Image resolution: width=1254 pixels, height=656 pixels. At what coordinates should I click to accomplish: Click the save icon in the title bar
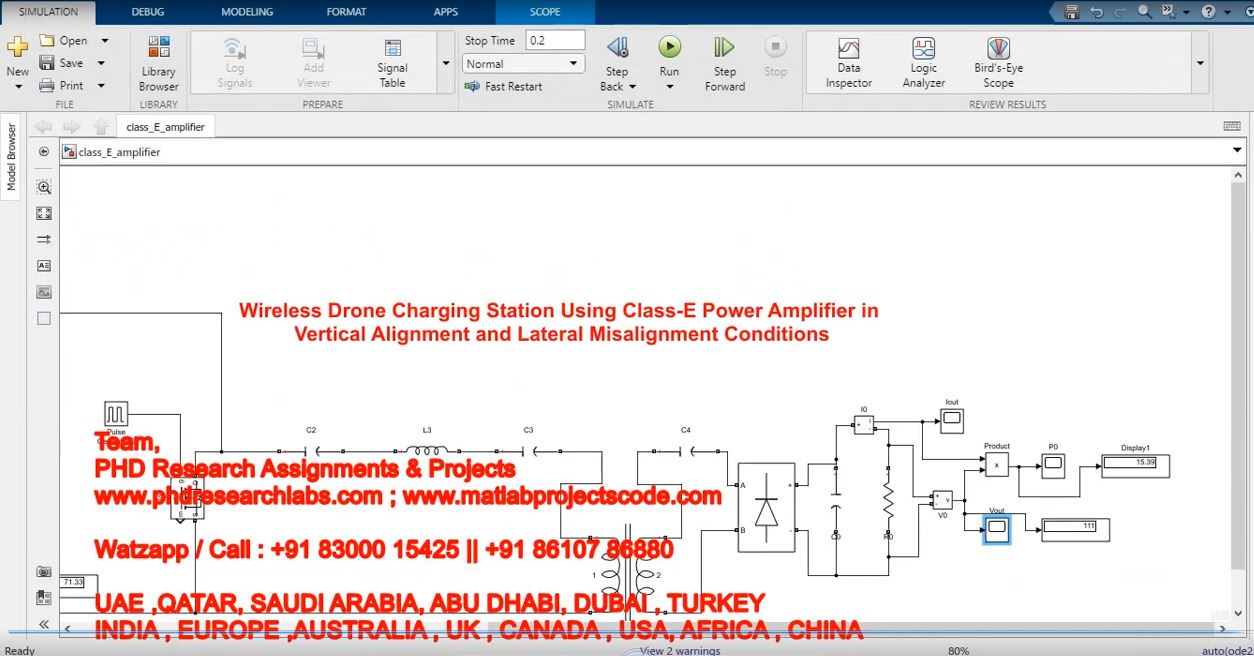[1071, 12]
